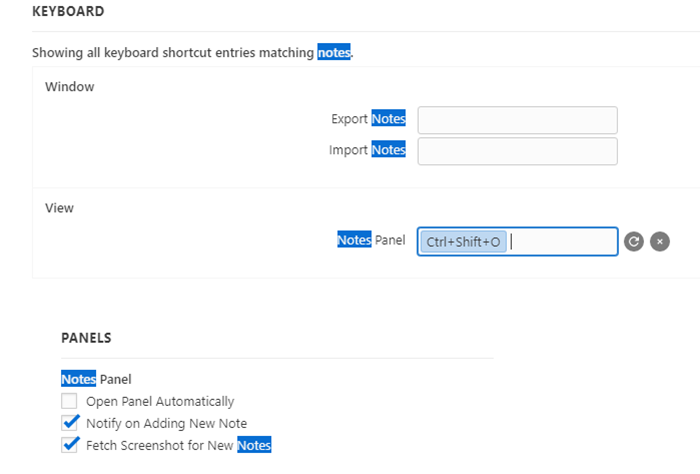Focus the Export Notes shortcut field
Screen dimensions: 700x474
point(517,120)
